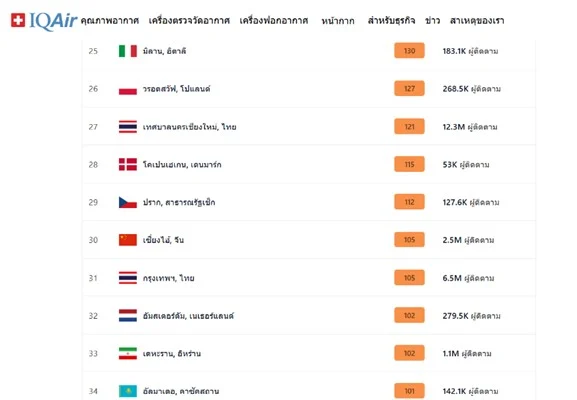The image size is (577, 400).
Task: Open the เครื่องฟอกอากาศ menu
Action: [274, 21]
